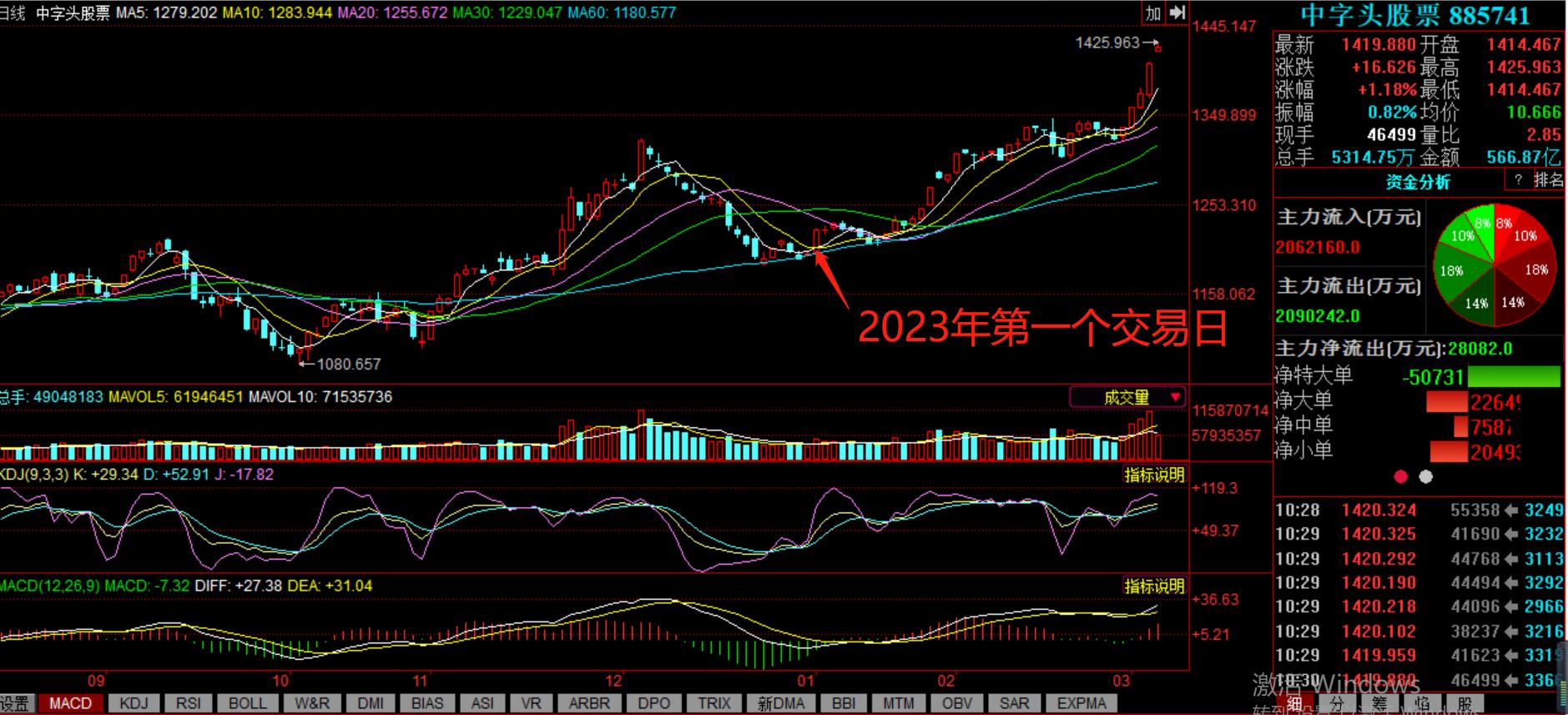Switch to the DPO indicator tab

pyautogui.click(x=654, y=703)
